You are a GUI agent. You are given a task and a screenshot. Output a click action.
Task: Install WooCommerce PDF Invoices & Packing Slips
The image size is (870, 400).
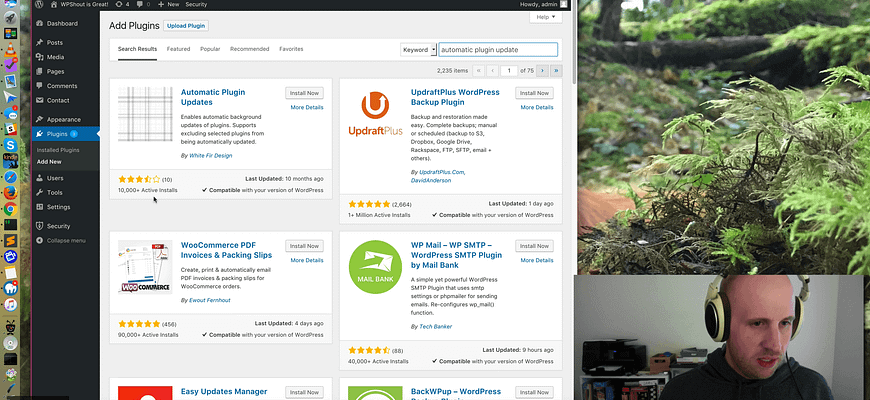click(x=304, y=246)
